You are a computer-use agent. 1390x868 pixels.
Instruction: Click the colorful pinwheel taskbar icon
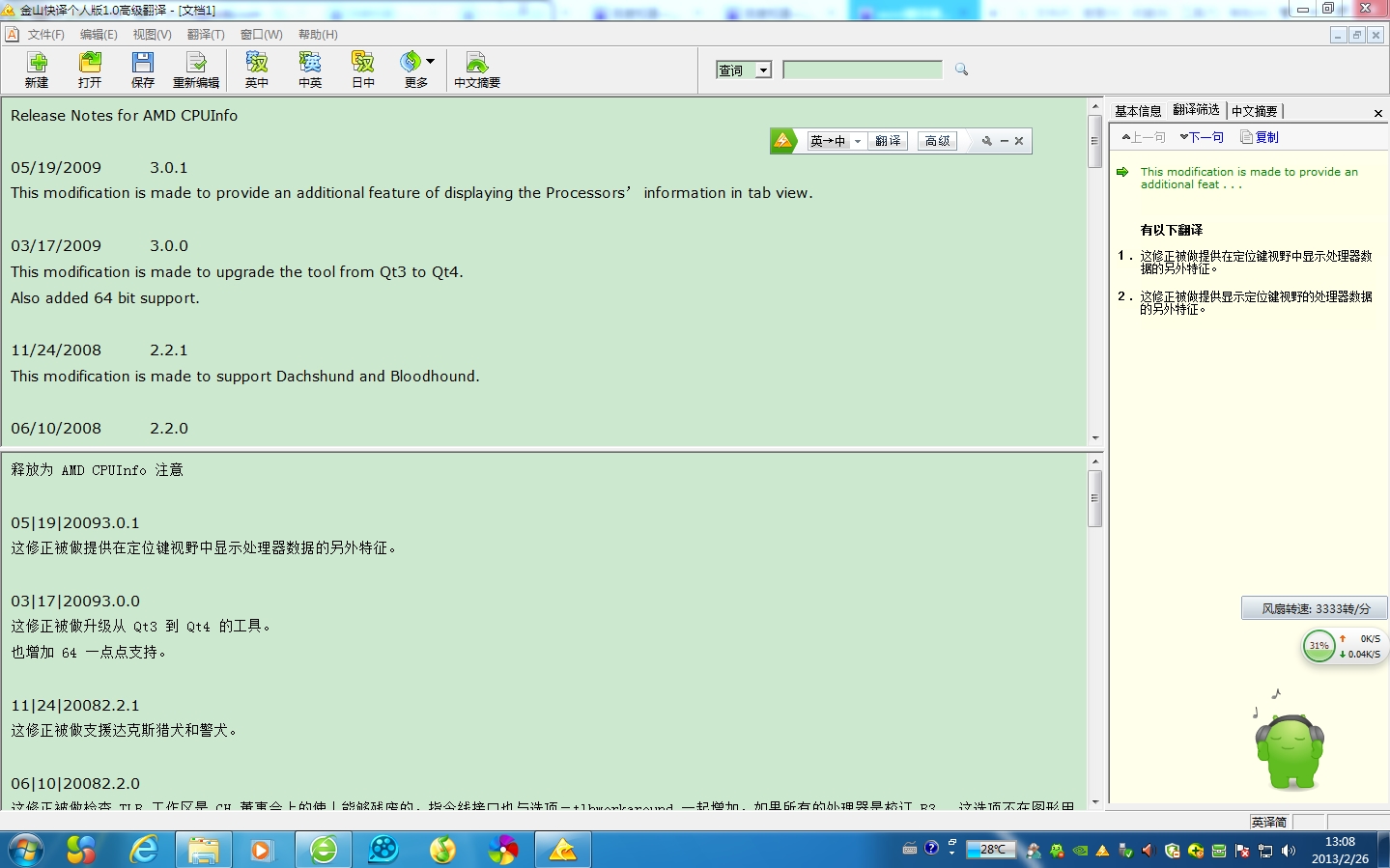point(502,851)
